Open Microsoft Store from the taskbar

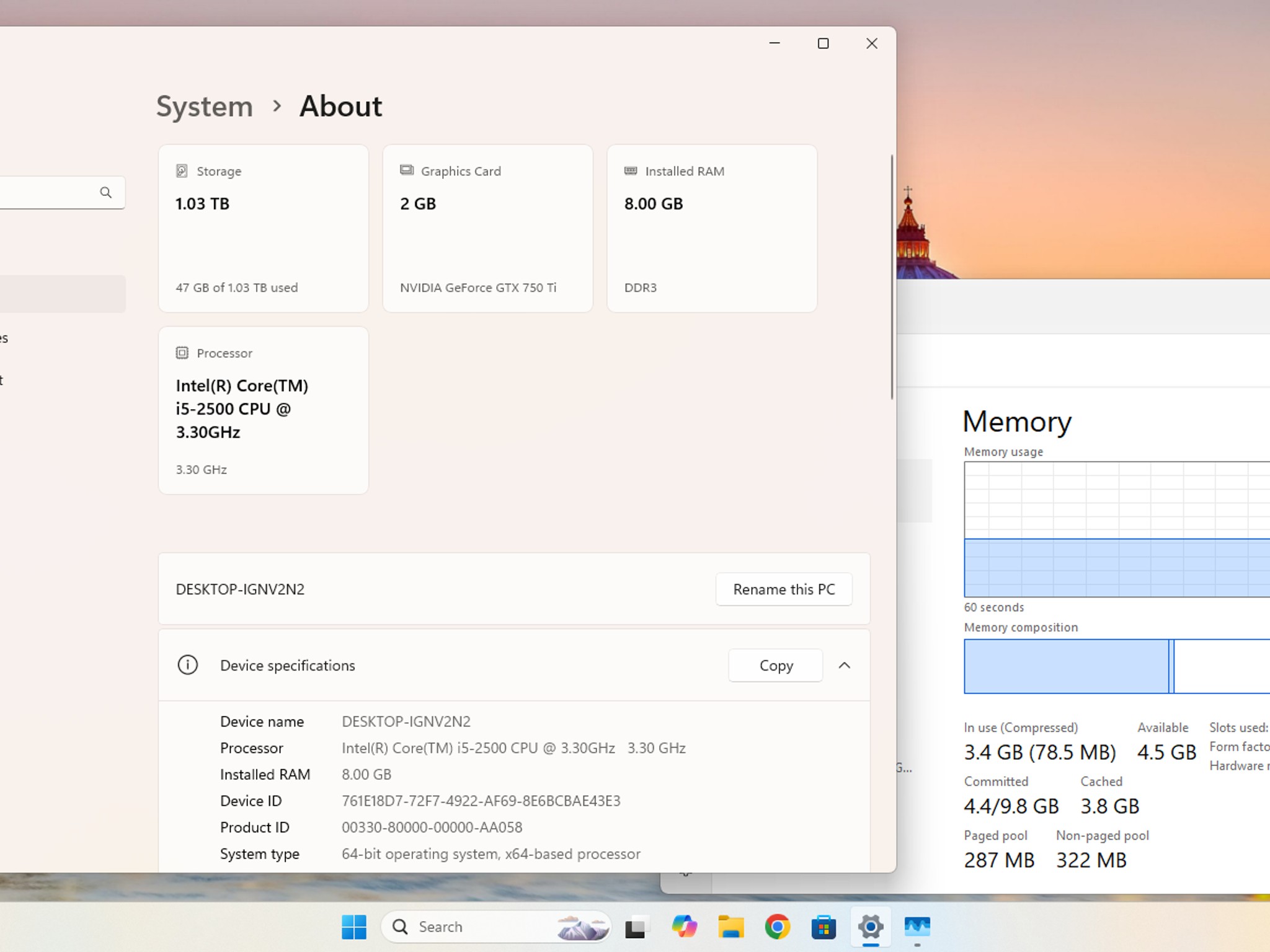[824, 928]
